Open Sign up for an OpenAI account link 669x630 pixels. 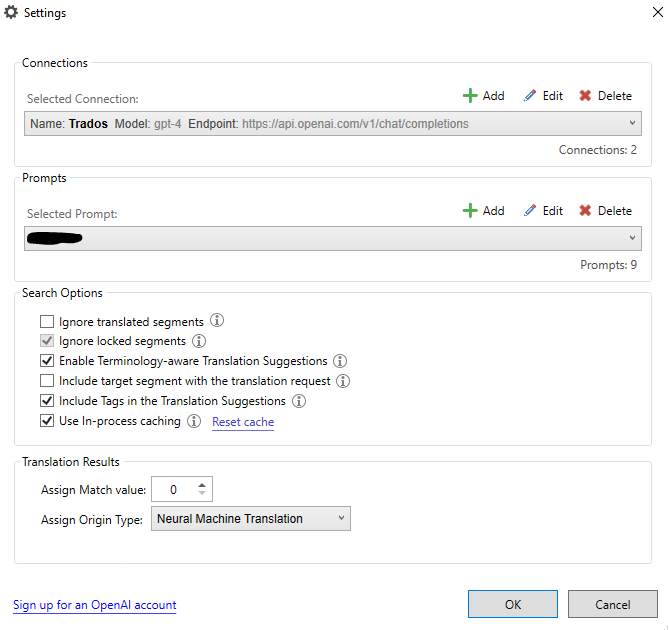click(x=95, y=605)
